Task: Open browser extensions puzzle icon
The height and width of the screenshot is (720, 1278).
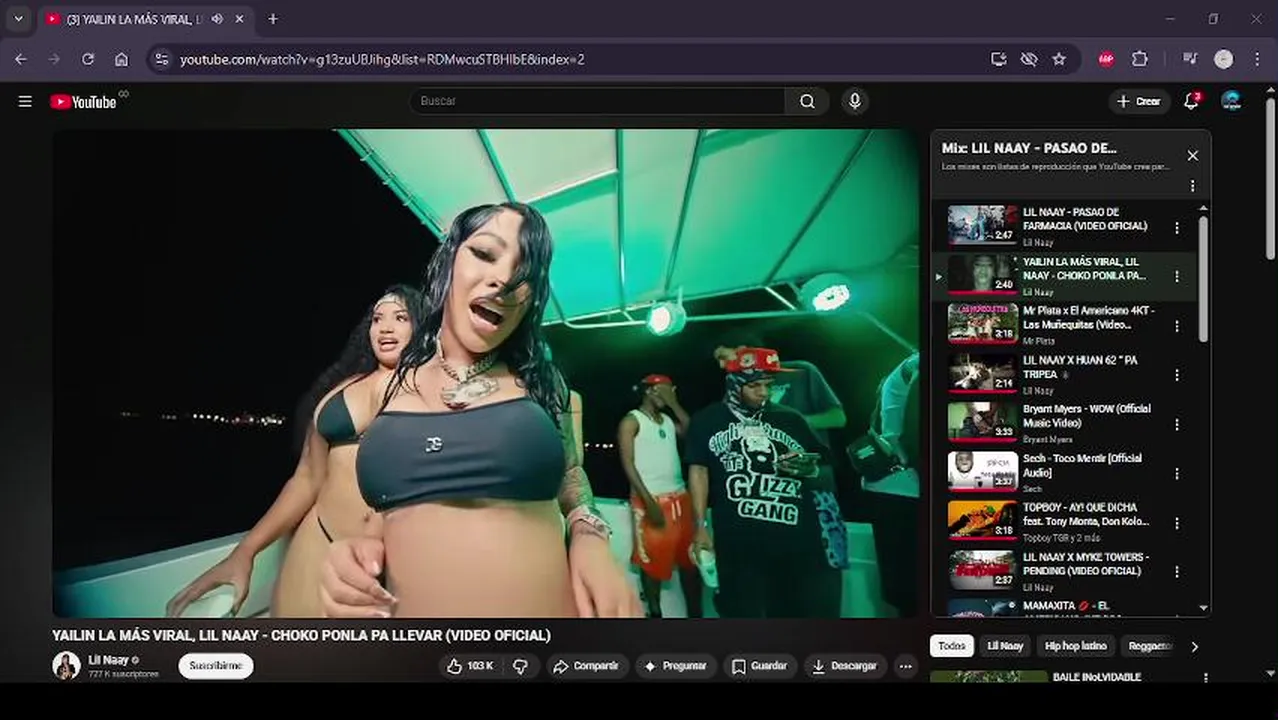Action: [x=1139, y=59]
